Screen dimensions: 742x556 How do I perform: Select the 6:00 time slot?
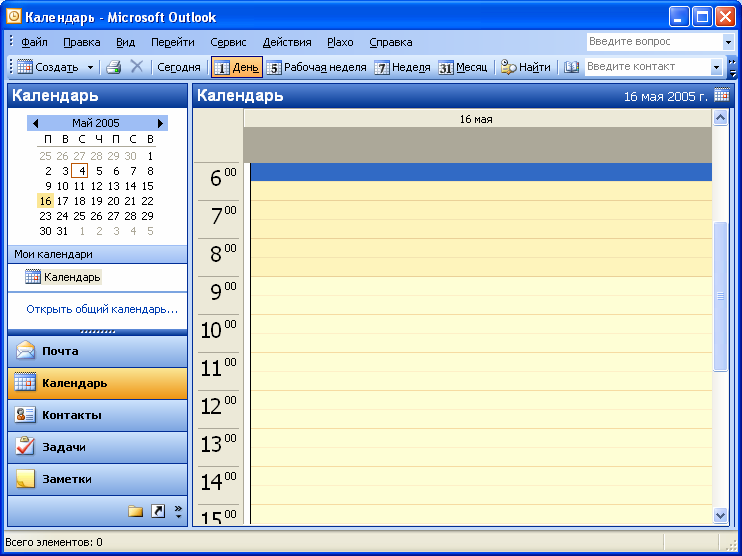click(481, 172)
